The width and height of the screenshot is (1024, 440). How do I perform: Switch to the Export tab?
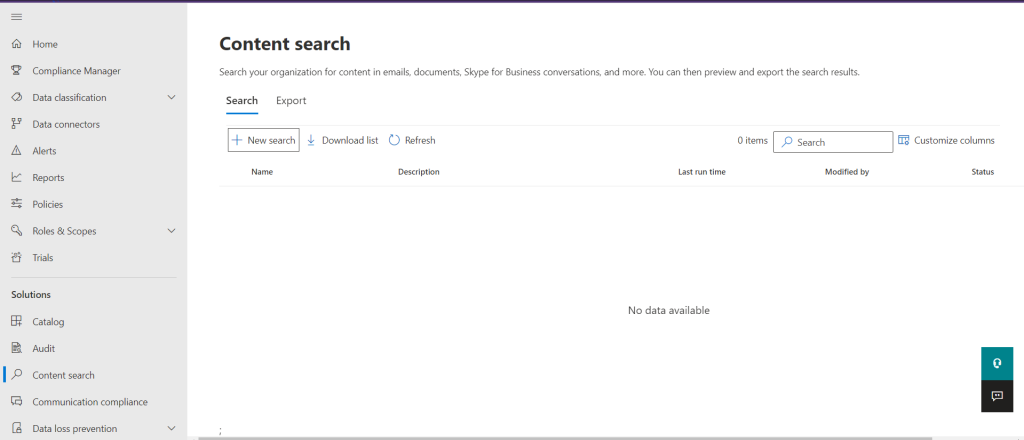pos(291,101)
